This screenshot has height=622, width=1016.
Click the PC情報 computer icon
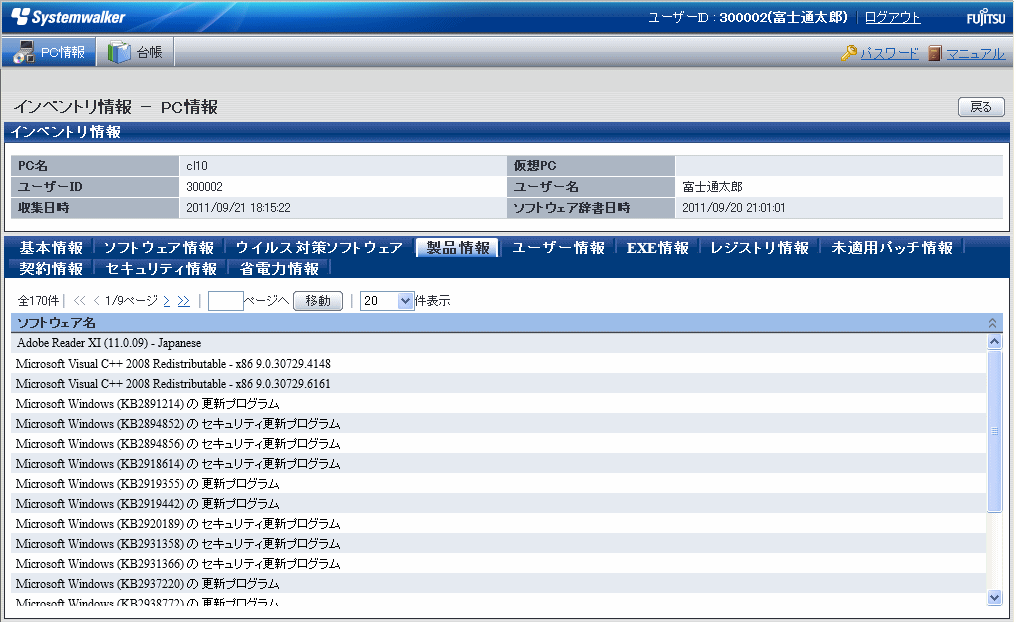click(23, 52)
